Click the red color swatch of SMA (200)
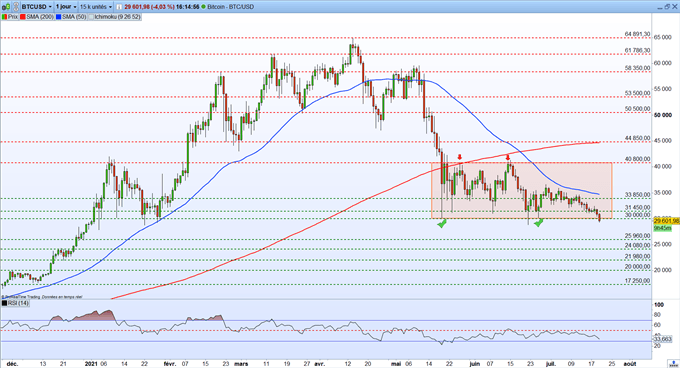This screenshot has height=368, width=680. coord(23,17)
